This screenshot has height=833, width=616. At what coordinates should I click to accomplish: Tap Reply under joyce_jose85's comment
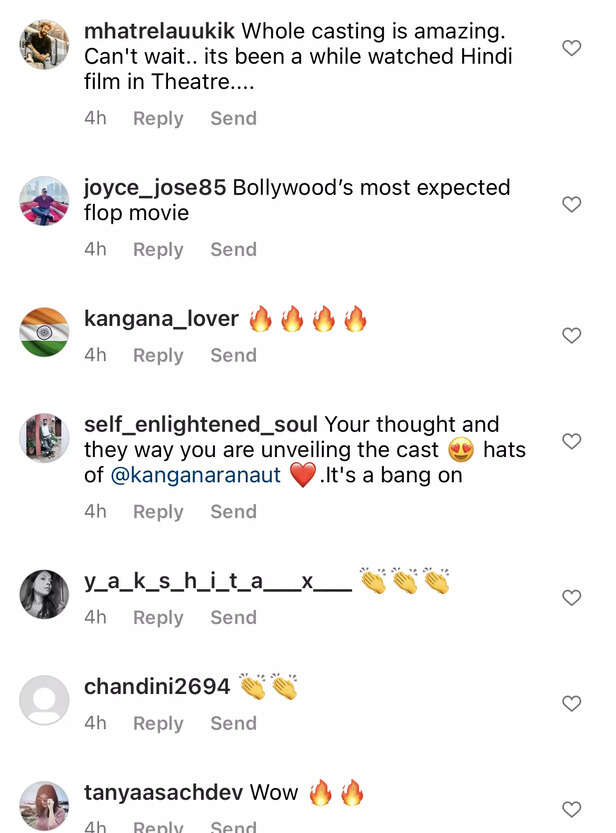tap(157, 249)
